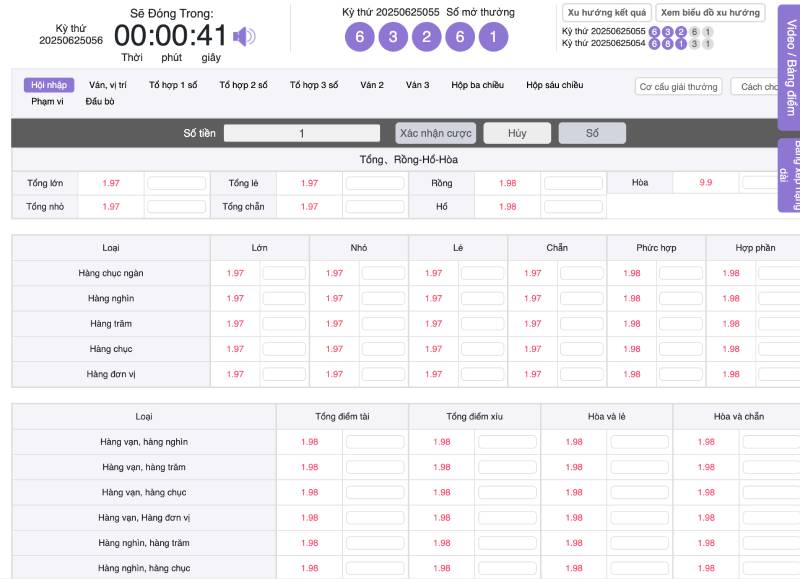Image resolution: width=800 pixels, height=579 pixels.
Task: Click the large result ball showing number 2
Action: (427, 38)
